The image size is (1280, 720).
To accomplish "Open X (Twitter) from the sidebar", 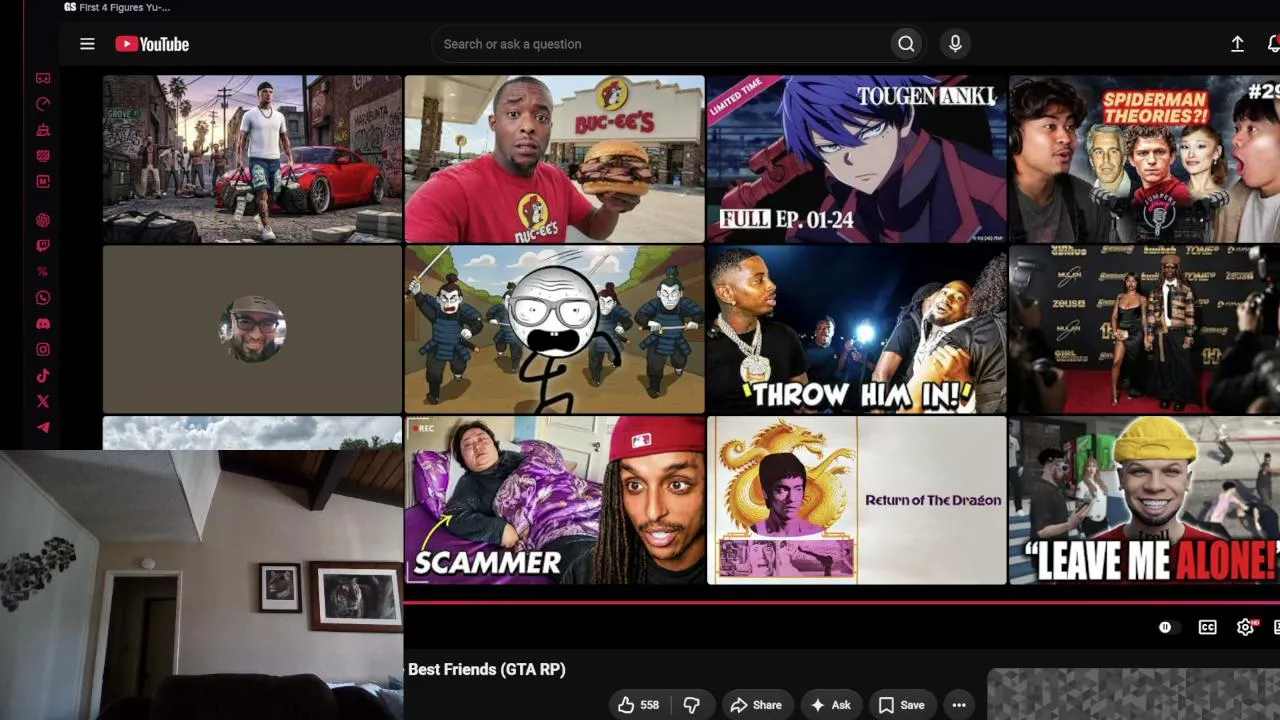I will pos(43,402).
